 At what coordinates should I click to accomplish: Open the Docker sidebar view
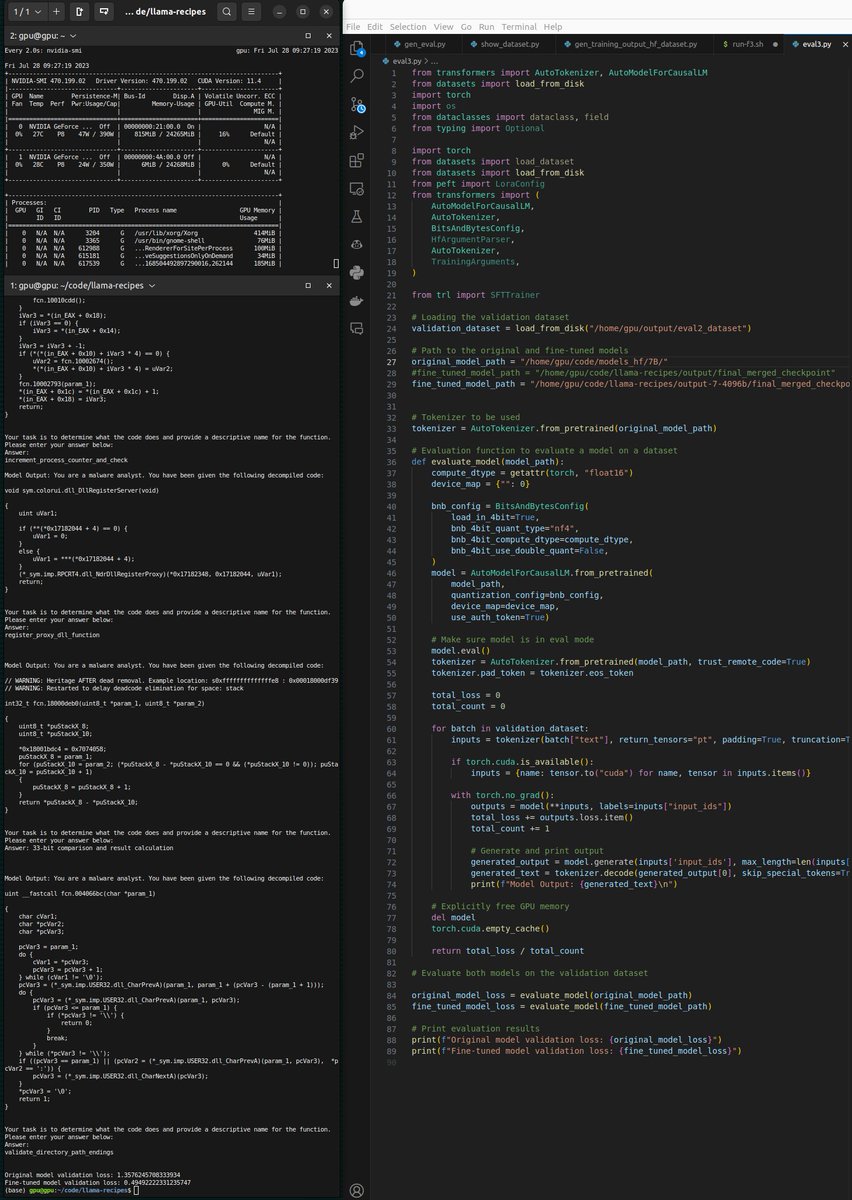(x=357, y=299)
